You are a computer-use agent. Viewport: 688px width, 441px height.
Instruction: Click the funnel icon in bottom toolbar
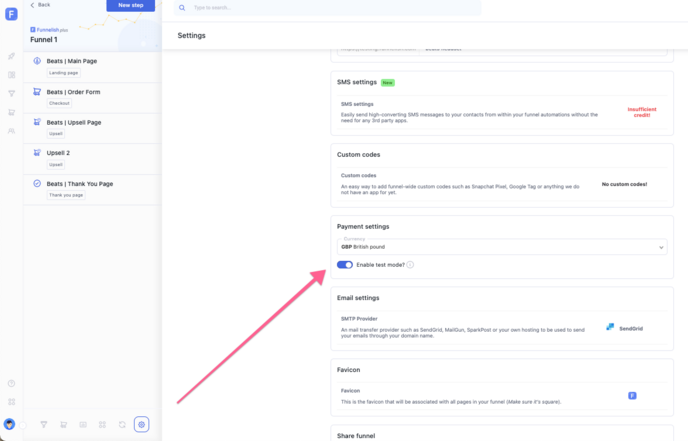coord(44,425)
